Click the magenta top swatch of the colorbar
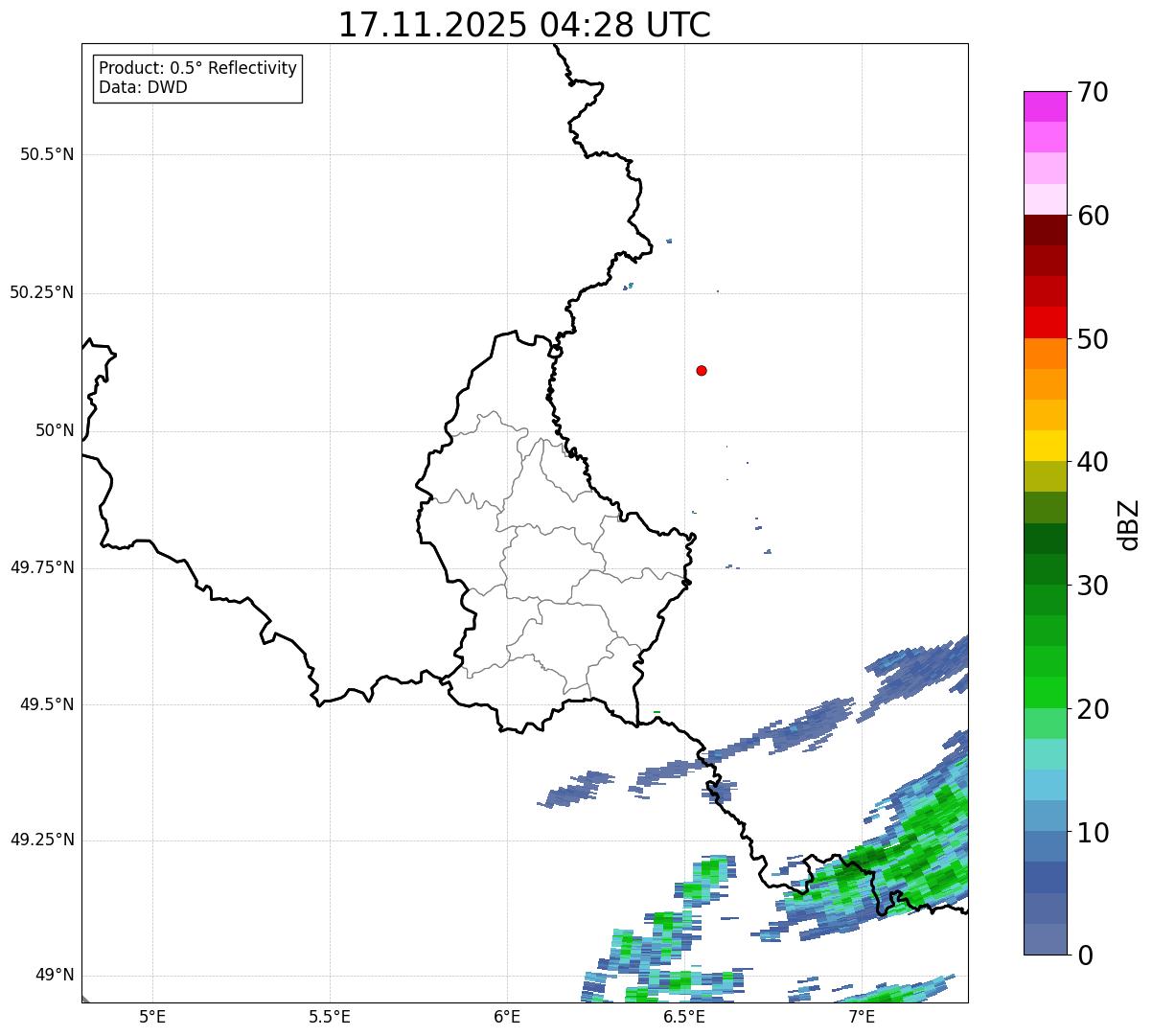The width and height of the screenshot is (1152, 1036). [x=1045, y=106]
